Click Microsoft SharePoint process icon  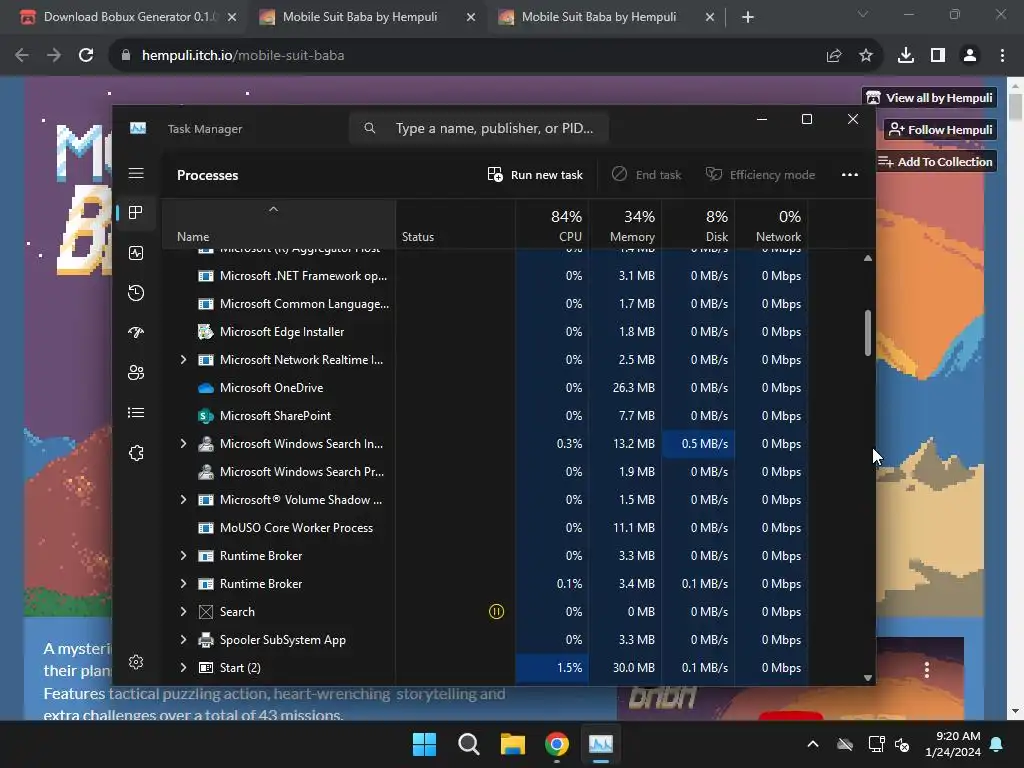[x=206, y=416]
